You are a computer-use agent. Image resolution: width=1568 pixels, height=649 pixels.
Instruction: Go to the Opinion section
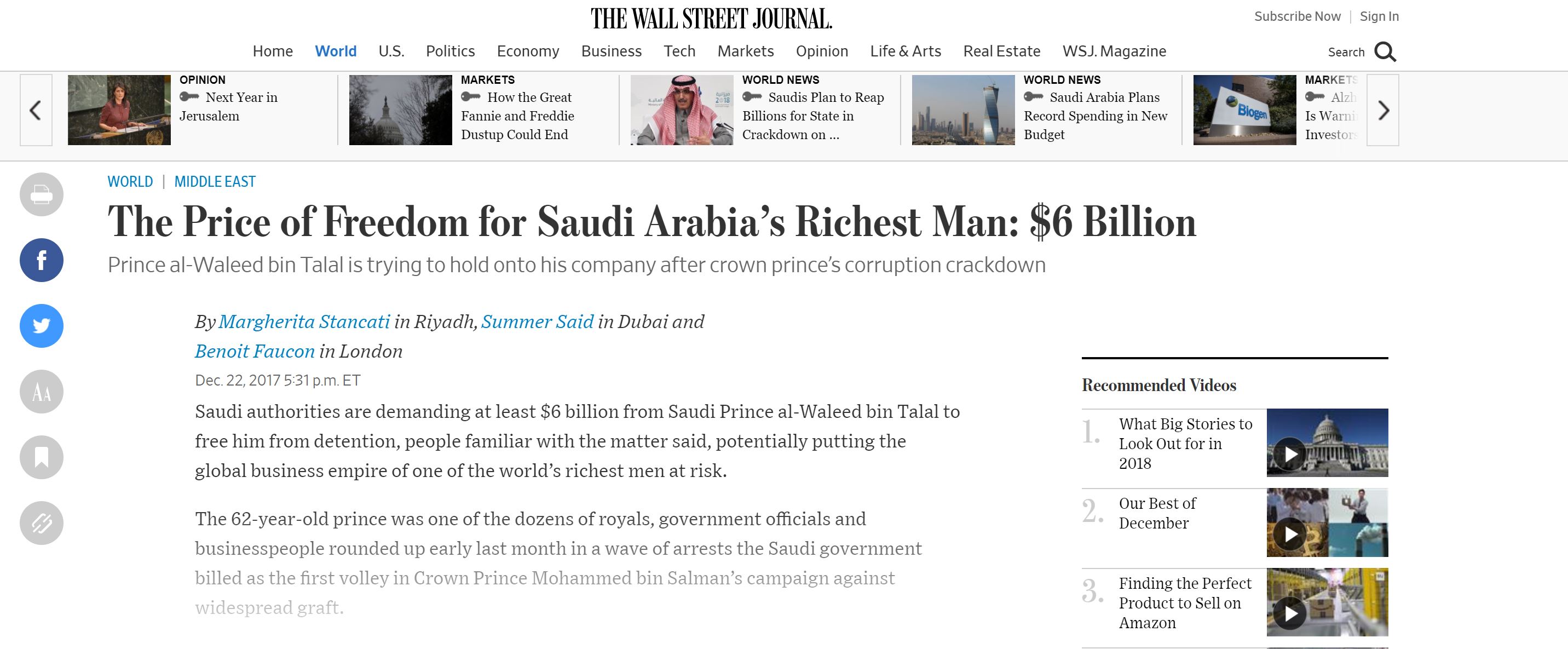click(x=822, y=51)
